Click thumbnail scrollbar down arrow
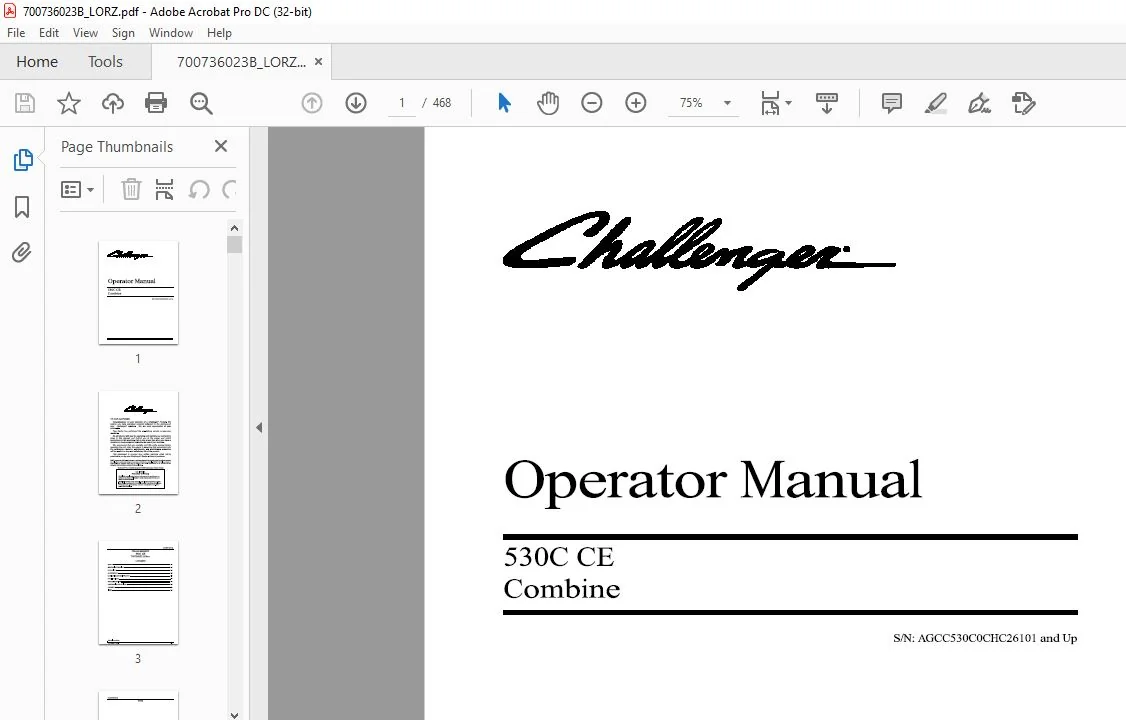The image size is (1126, 720). click(x=234, y=714)
